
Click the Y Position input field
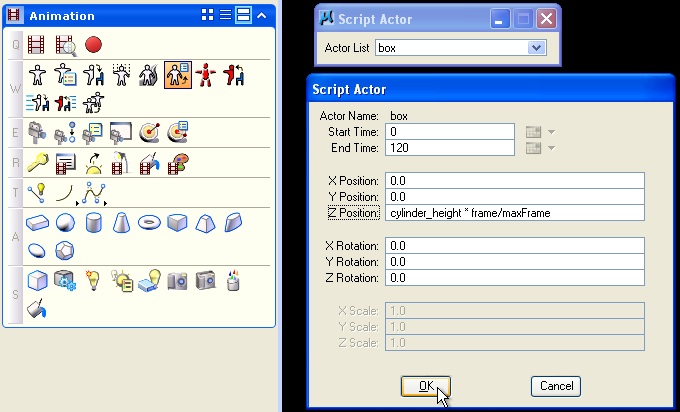(x=515, y=197)
